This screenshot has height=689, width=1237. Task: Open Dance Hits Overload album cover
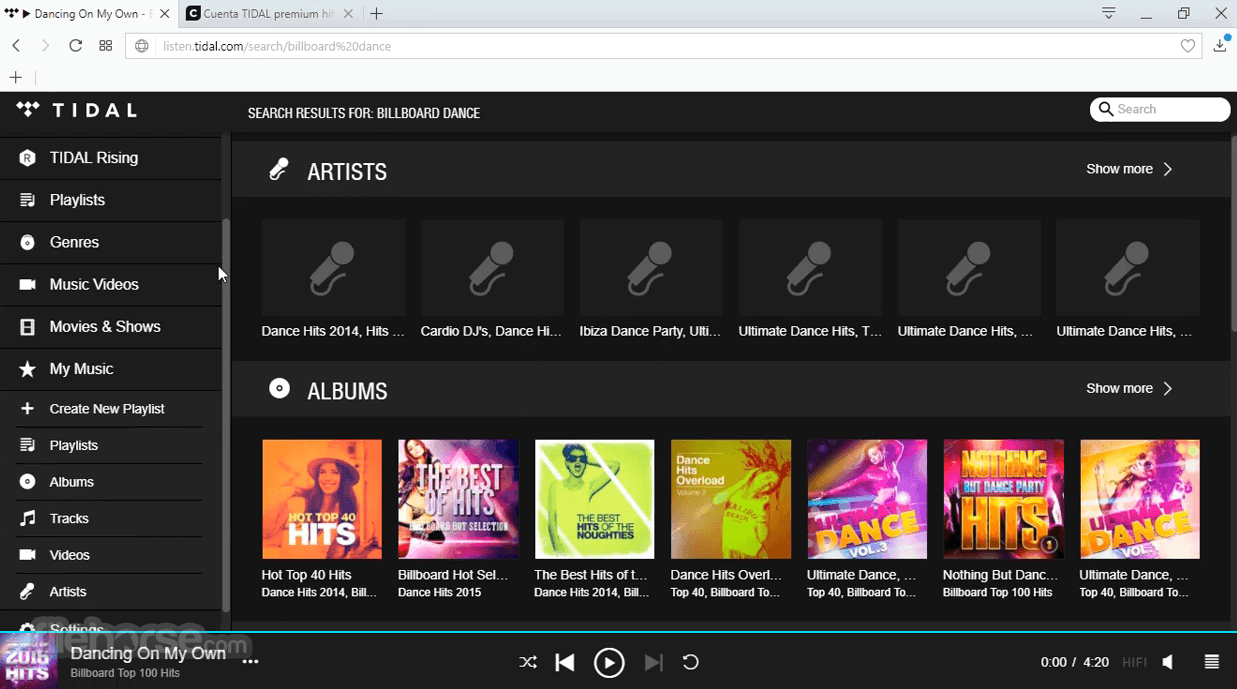click(731, 499)
